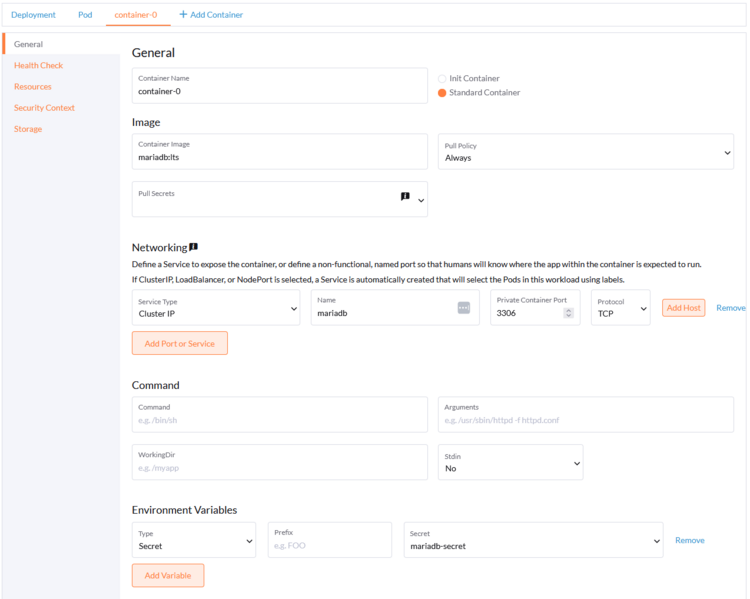Screen dimensions: 750x599
Task: Click the Pull Secrets info flag icon
Action: (x=405, y=197)
